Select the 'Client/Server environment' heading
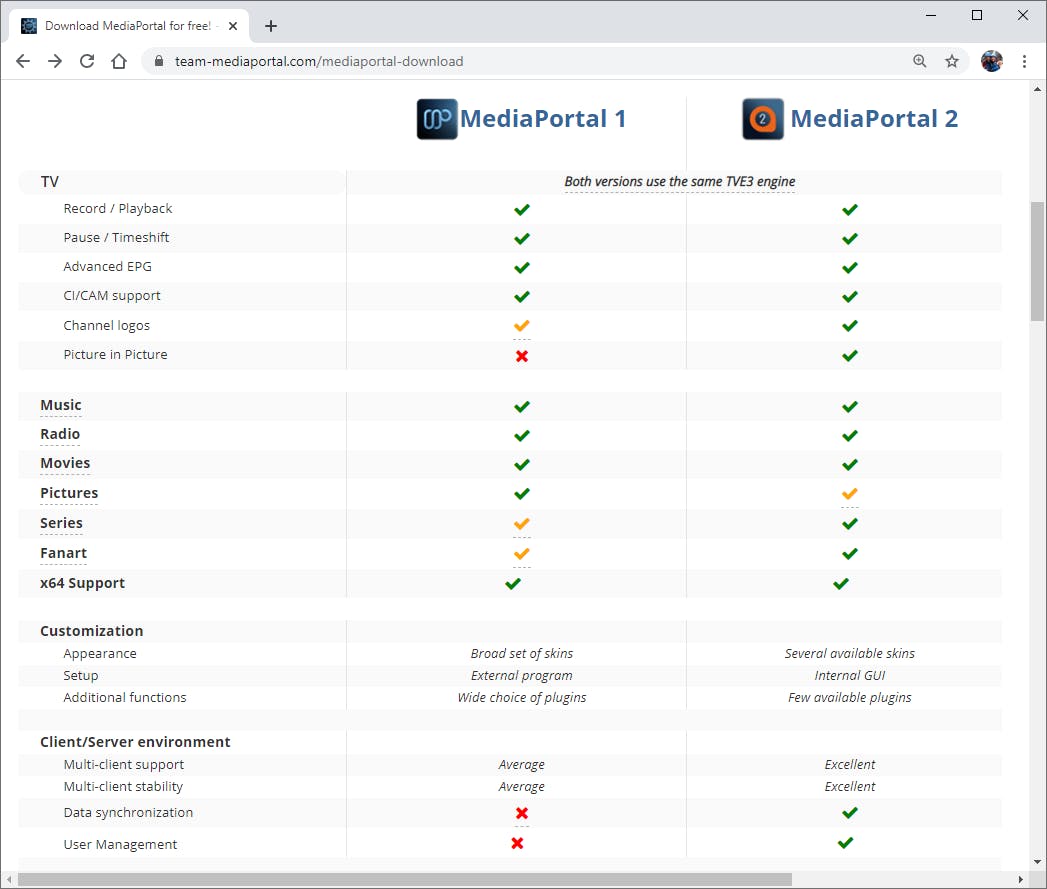The height and width of the screenshot is (889, 1047). [x=135, y=742]
